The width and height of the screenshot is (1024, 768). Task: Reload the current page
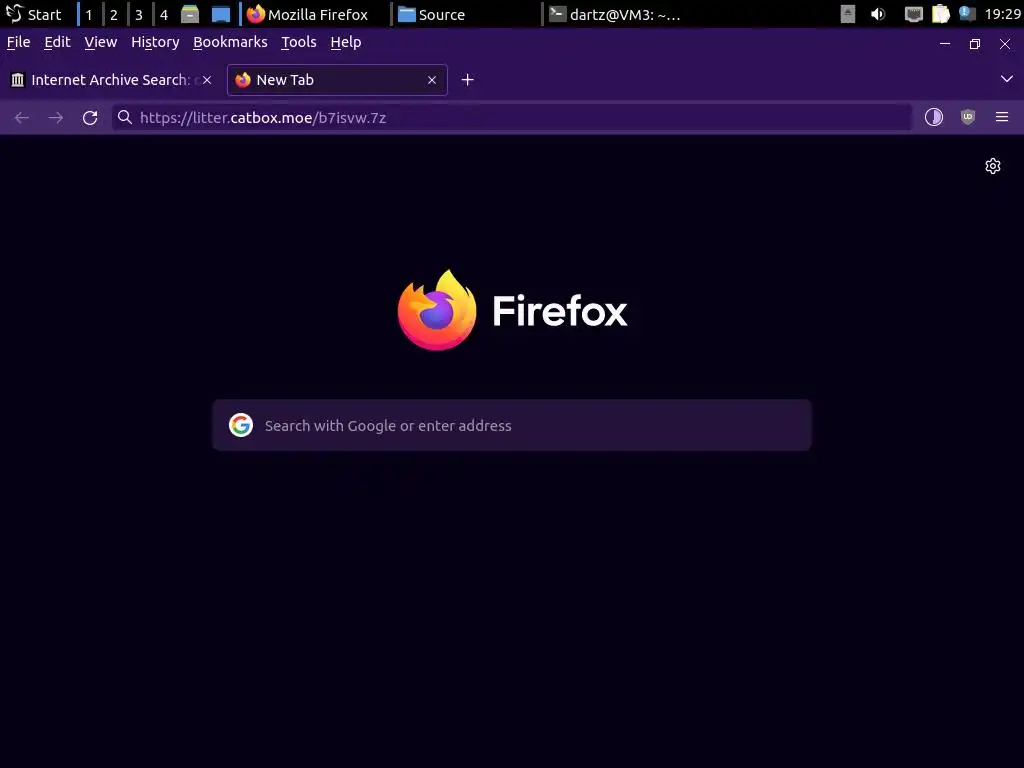90,118
